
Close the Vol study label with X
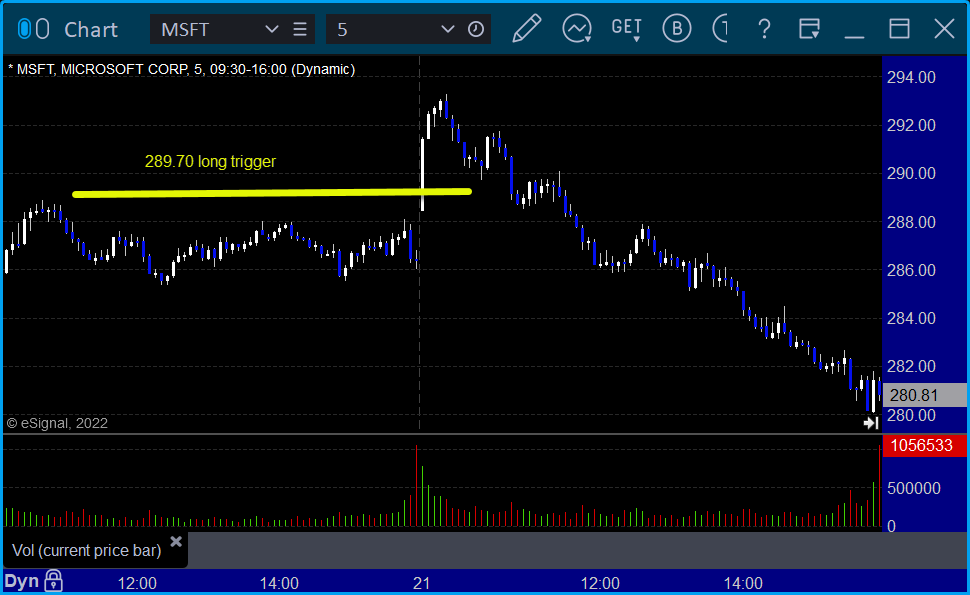click(x=176, y=542)
